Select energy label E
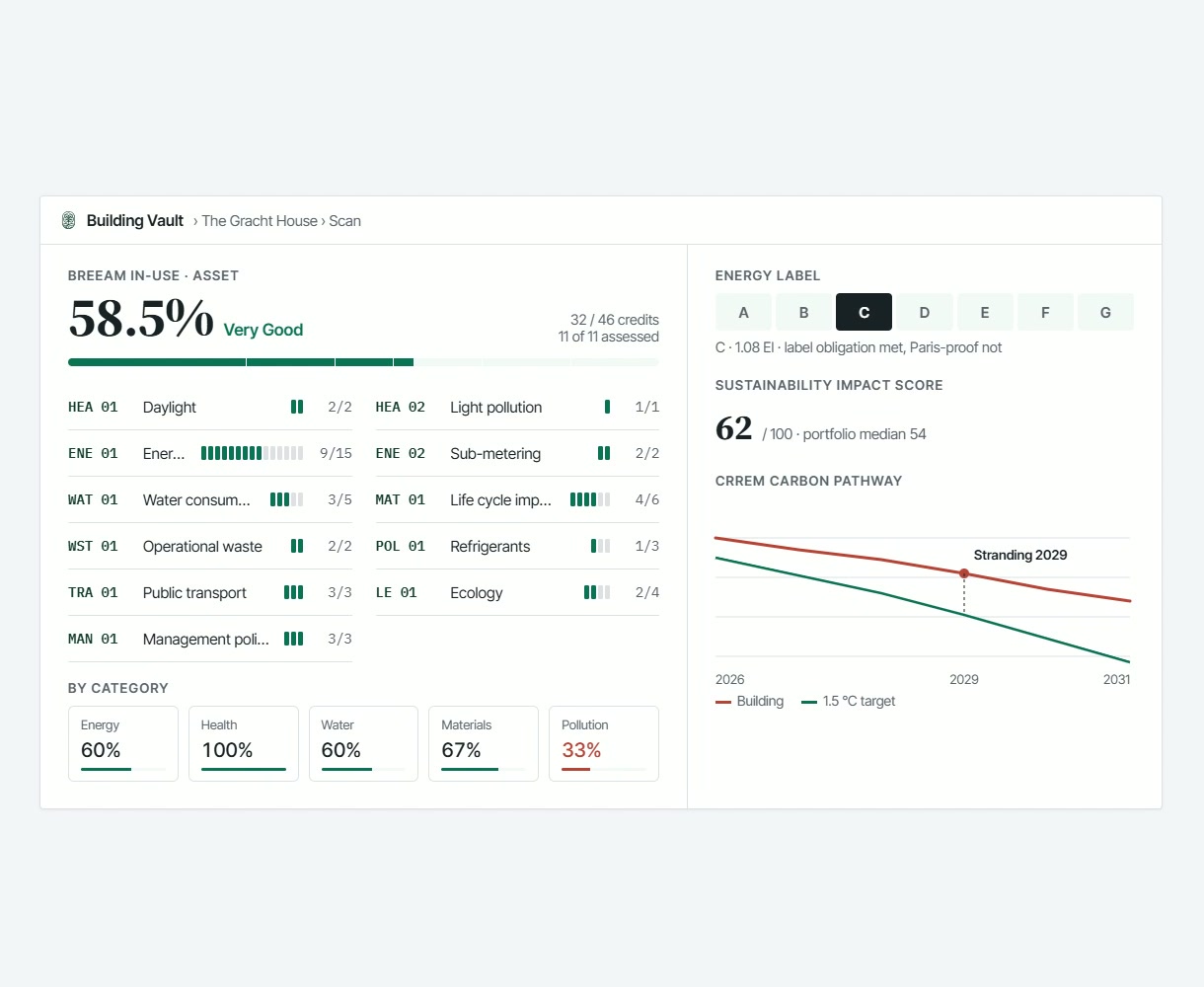 985,312
